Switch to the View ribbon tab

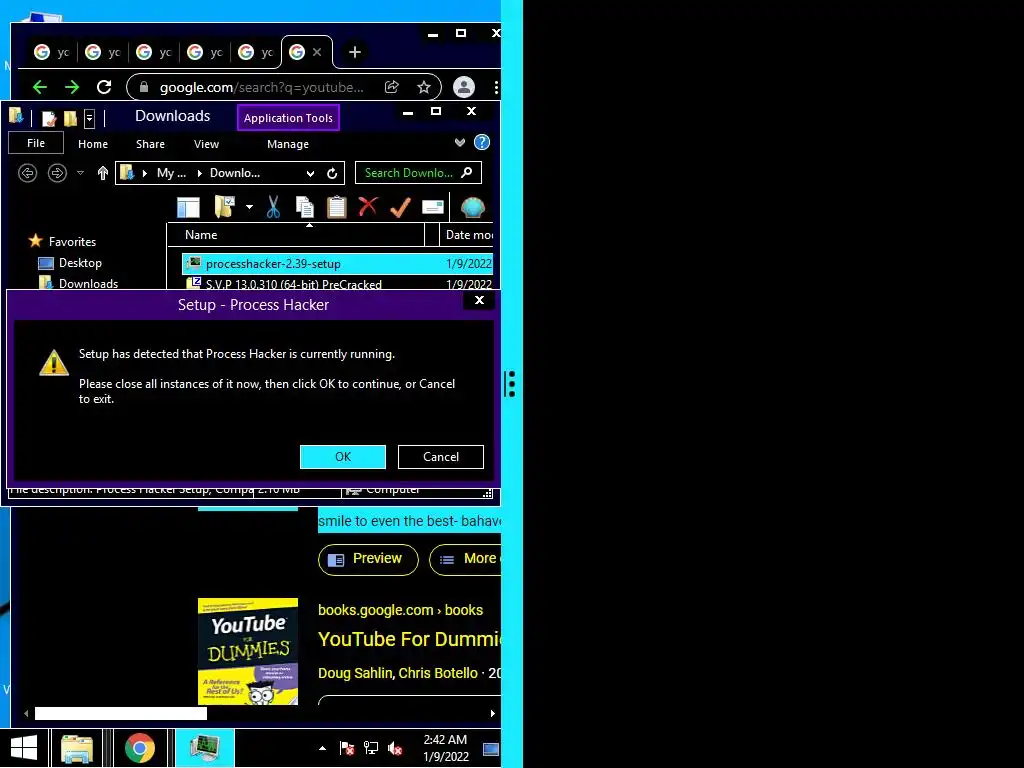[206, 144]
